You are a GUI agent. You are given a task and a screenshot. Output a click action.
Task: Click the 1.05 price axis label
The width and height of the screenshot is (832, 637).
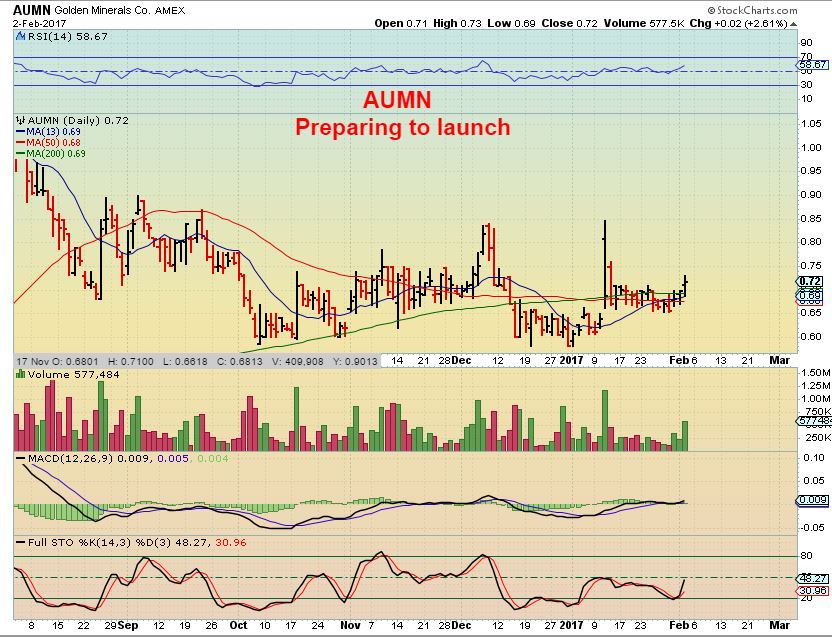pos(811,124)
